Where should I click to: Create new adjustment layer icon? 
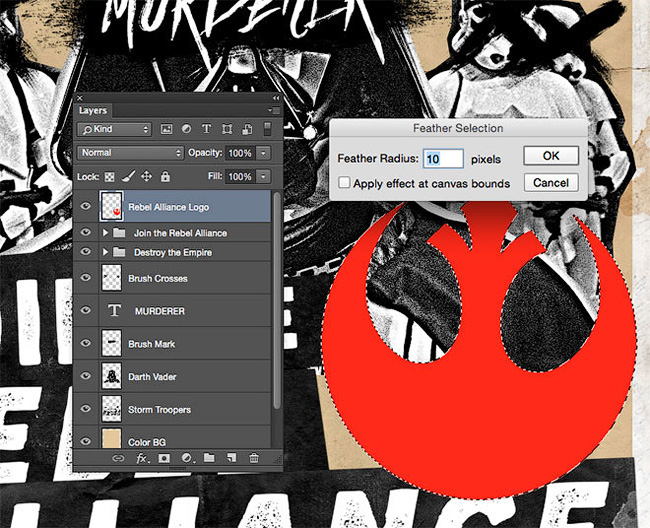(x=187, y=458)
